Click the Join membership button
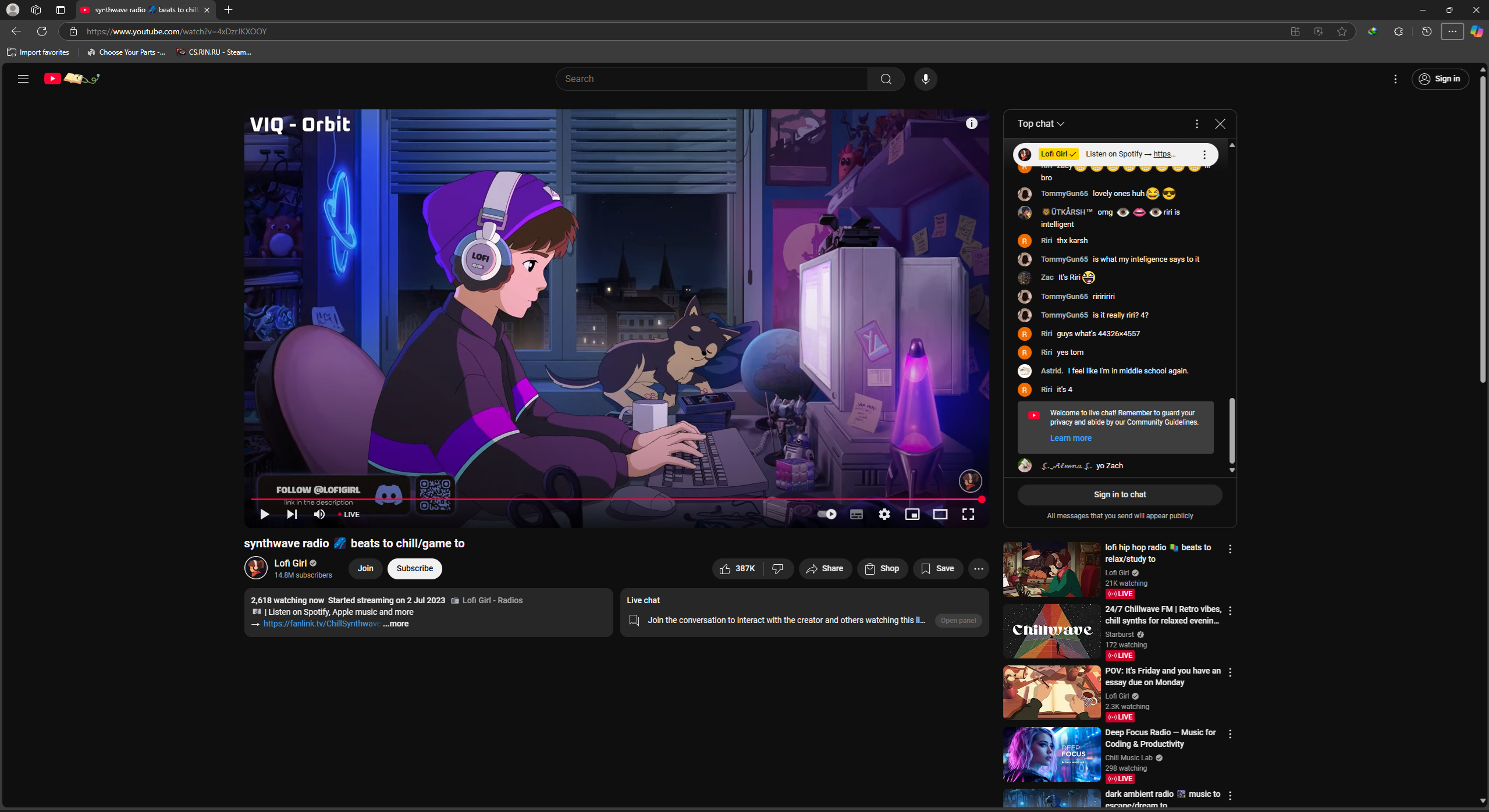Screen dimensions: 1489x812 tap(365, 568)
